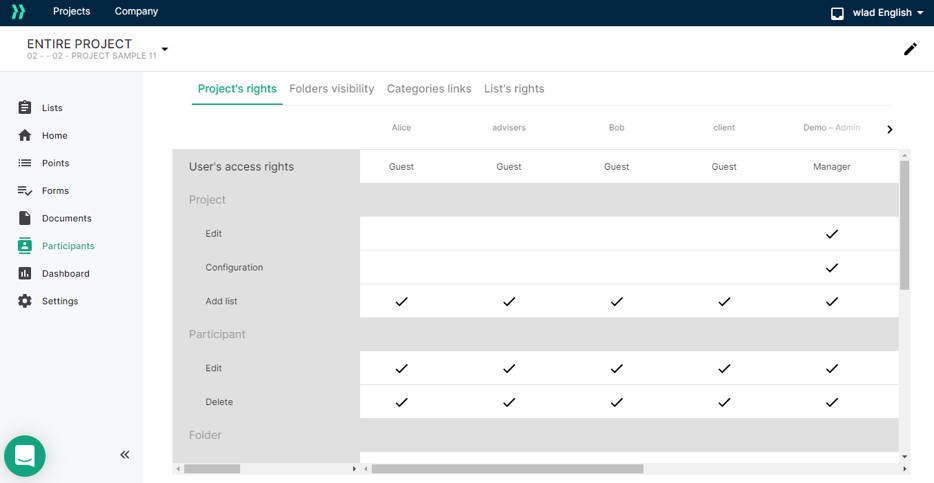The height and width of the screenshot is (483, 934).
Task: Toggle Participant Delete right for client
Action: coord(724,402)
